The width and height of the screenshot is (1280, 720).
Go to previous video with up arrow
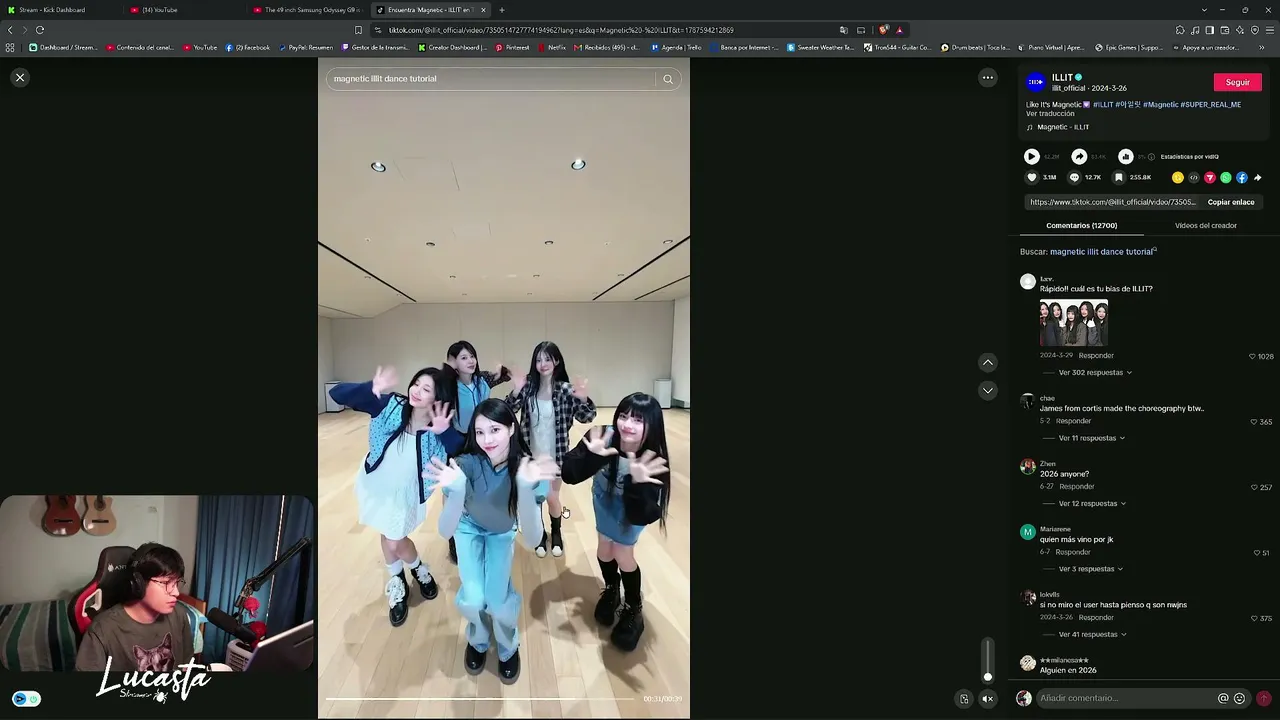click(988, 362)
